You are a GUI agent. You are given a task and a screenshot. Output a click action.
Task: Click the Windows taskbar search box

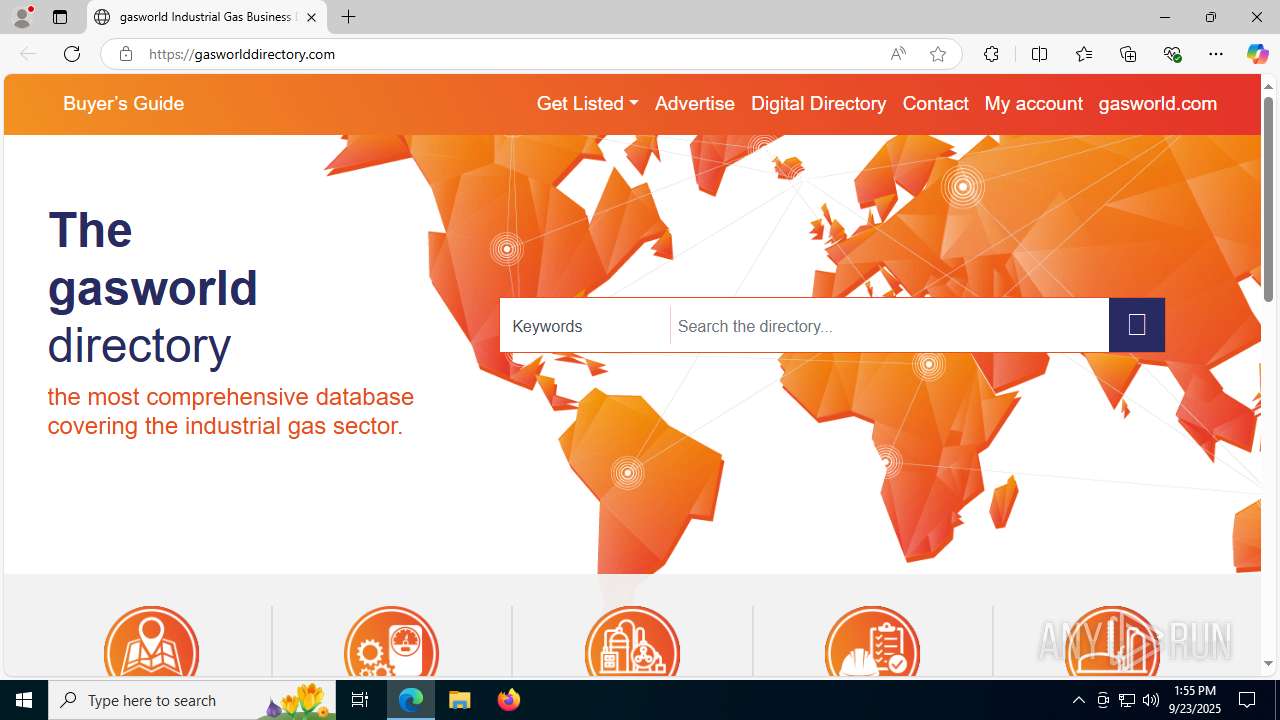[x=193, y=700]
